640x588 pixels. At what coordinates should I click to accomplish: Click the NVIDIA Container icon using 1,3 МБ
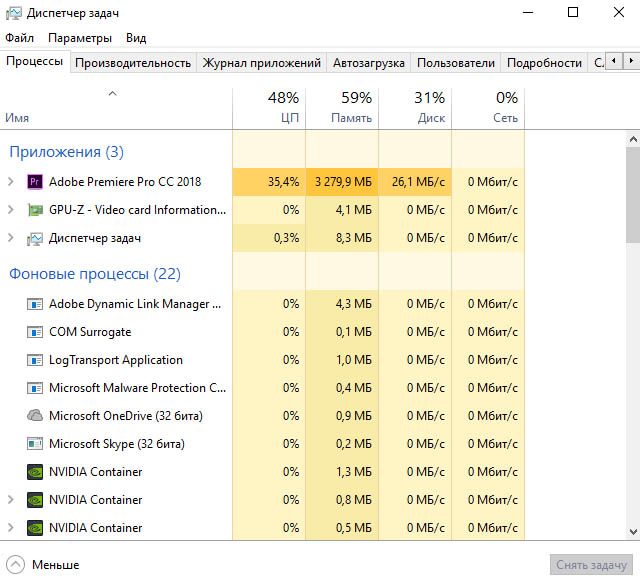(35, 472)
